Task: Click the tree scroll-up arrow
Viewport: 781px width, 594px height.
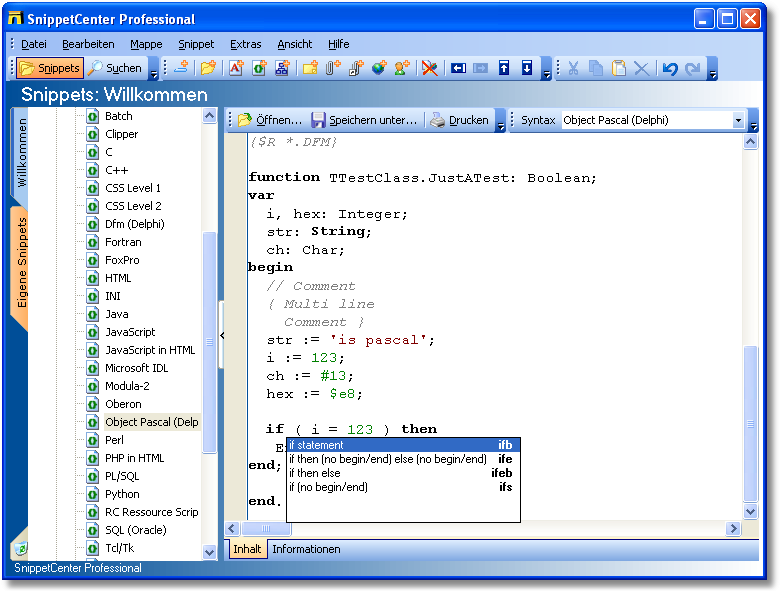Action: point(210,116)
